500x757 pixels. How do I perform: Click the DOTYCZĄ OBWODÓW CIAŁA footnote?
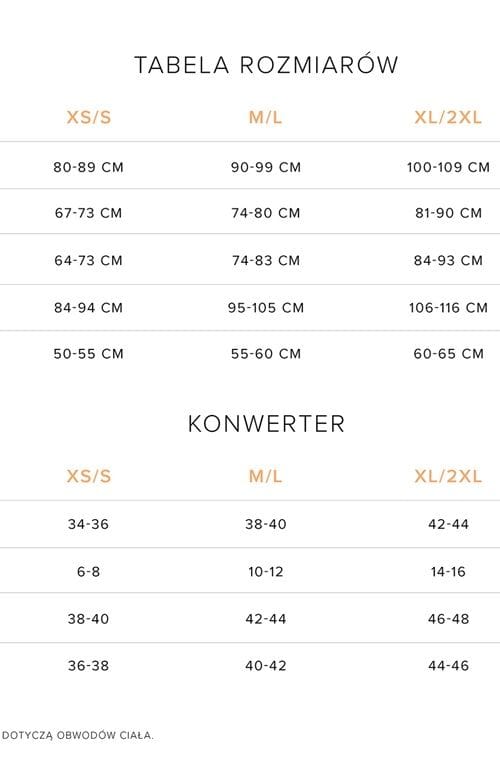pos(78,736)
